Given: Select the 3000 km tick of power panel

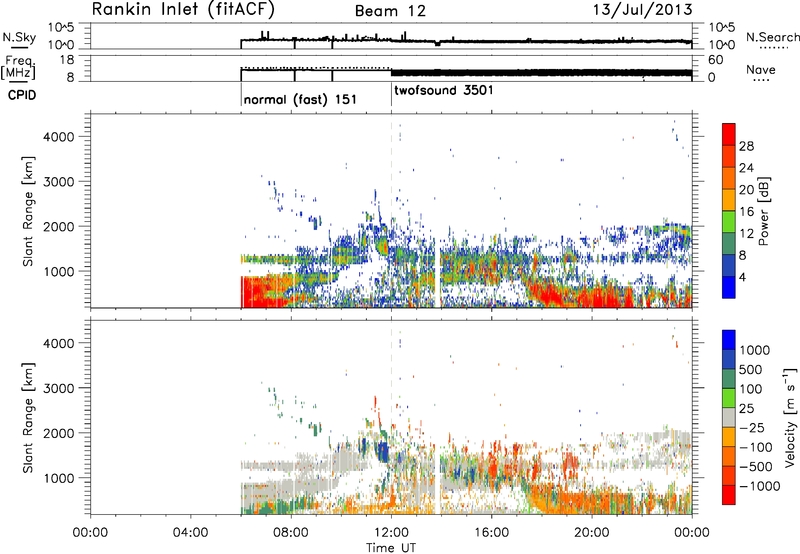Looking at the screenshot, I should click(x=59, y=182).
